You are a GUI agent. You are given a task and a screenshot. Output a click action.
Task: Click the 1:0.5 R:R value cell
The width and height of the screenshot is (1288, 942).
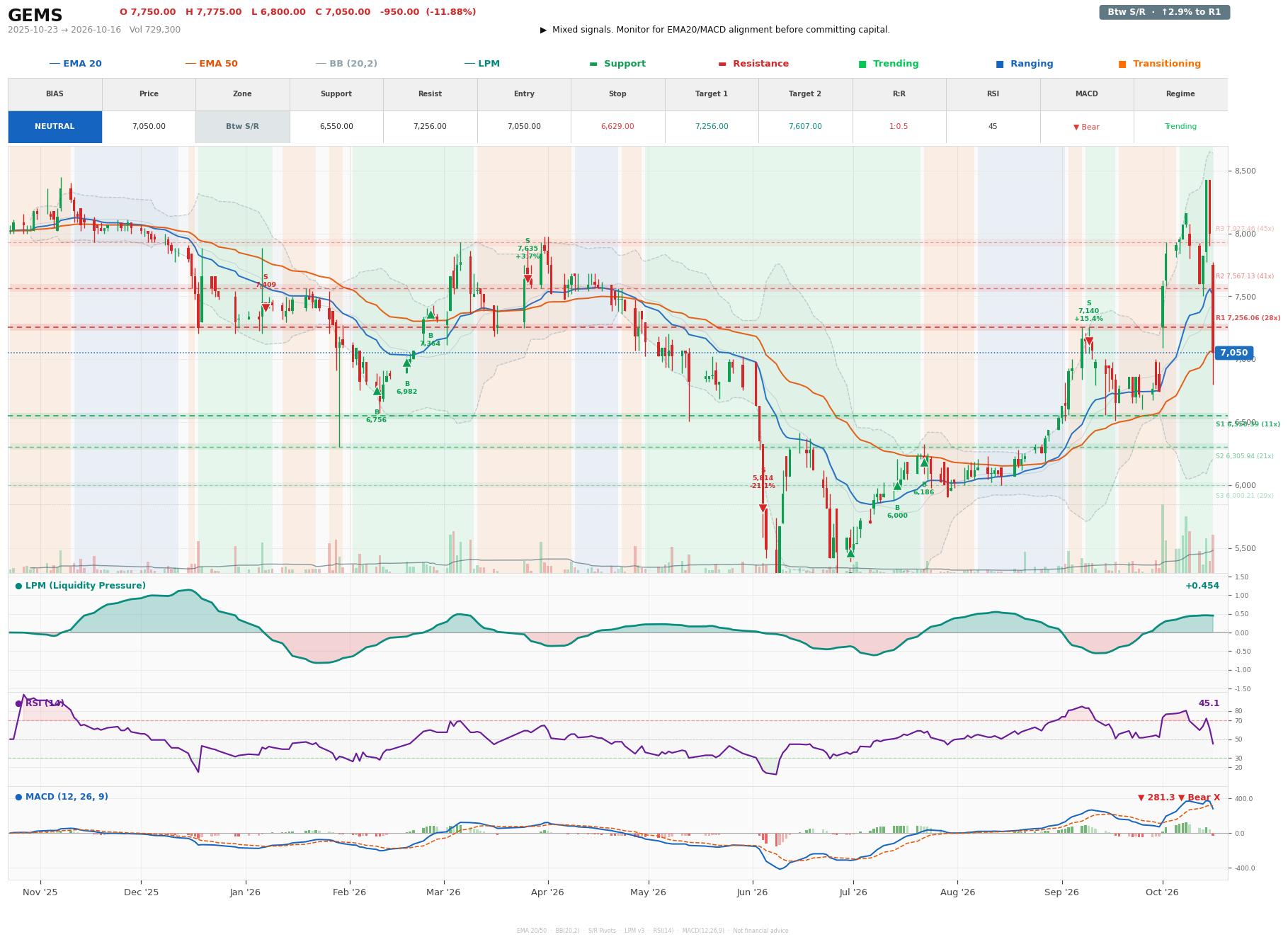tap(899, 127)
